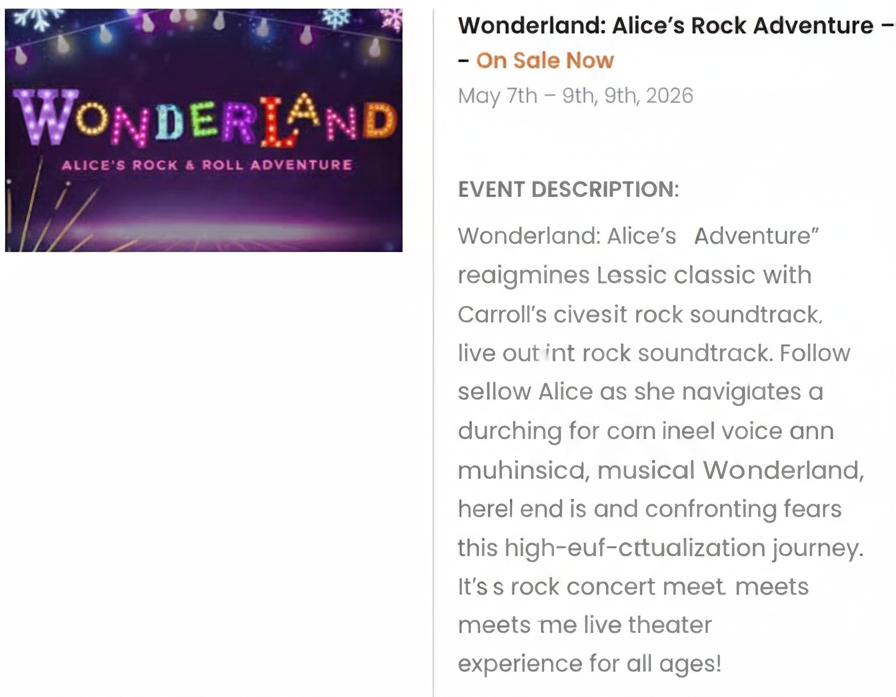The width and height of the screenshot is (896, 697).
Task: Click the line mentioning "rock concert"
Action: pos(633,587)
